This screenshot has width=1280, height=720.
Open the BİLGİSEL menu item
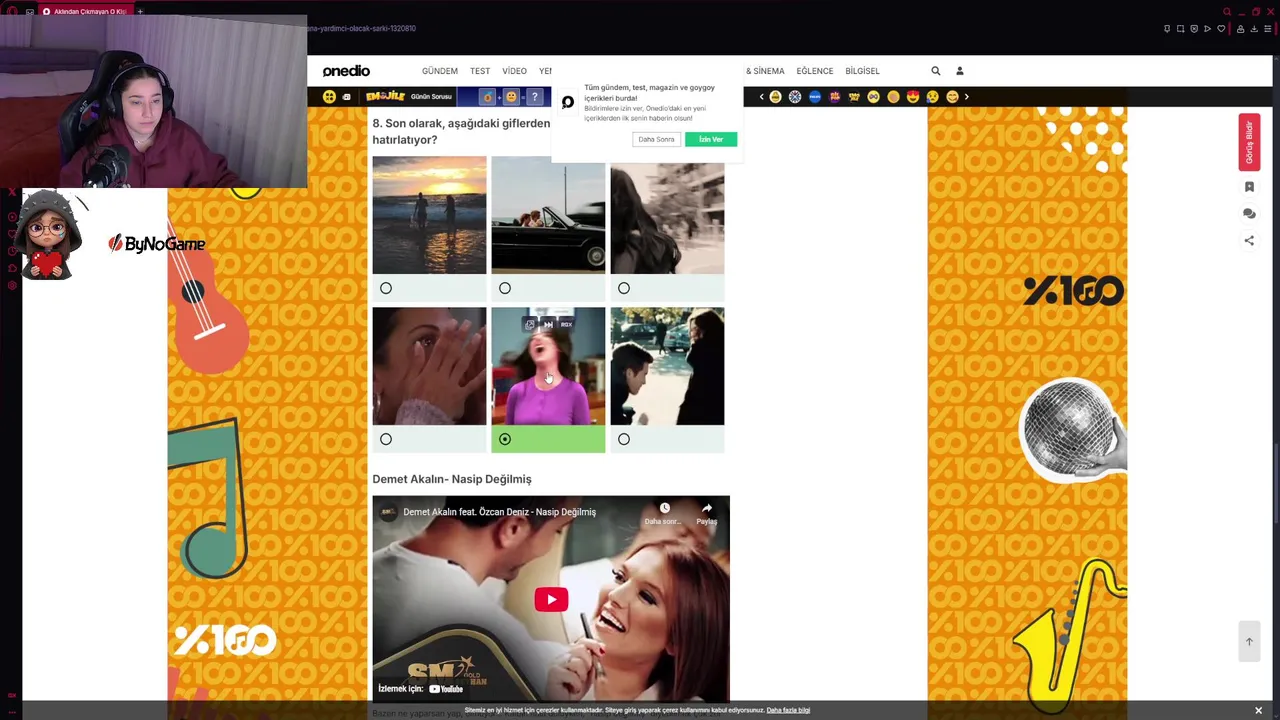tap(862, 71)
